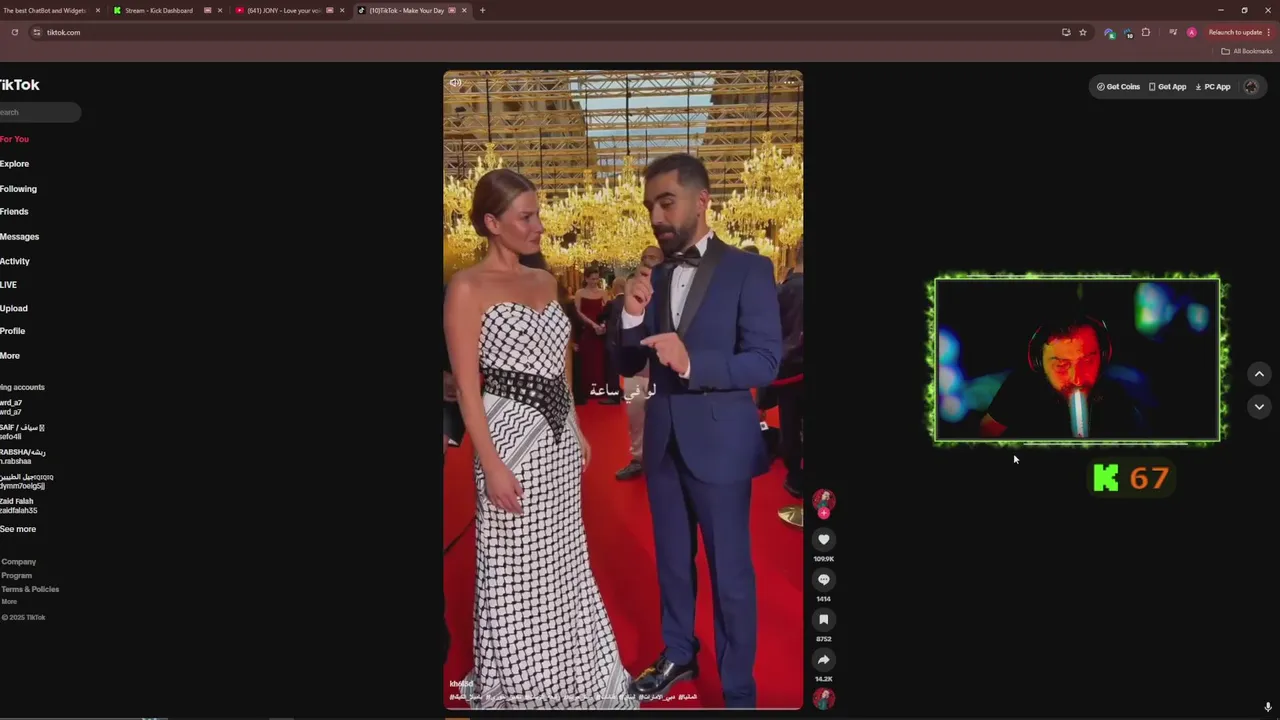Follow creator with pink plus badge

[x=823, y=514]
